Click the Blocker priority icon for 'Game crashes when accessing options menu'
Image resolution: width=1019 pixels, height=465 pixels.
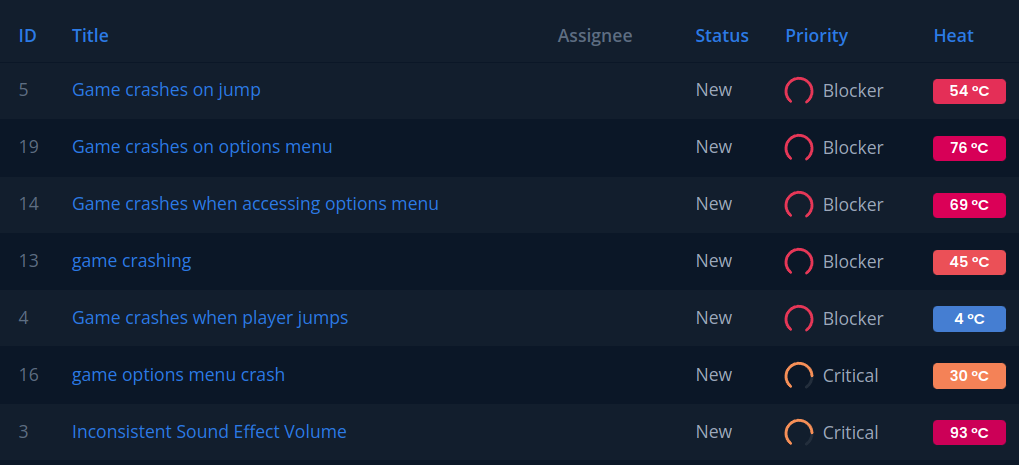pyautogui.click(x=798, y=205)
